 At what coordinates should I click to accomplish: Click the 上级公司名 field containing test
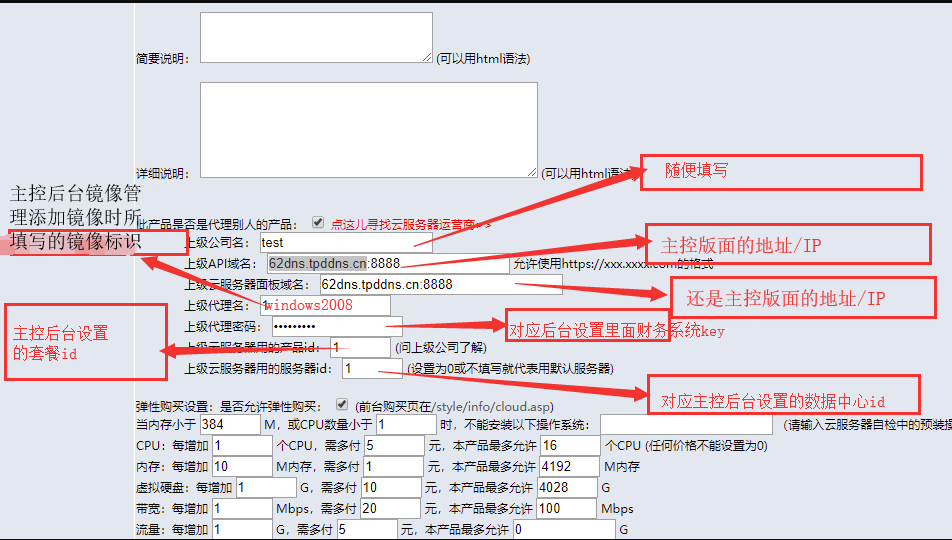(346, 242)
